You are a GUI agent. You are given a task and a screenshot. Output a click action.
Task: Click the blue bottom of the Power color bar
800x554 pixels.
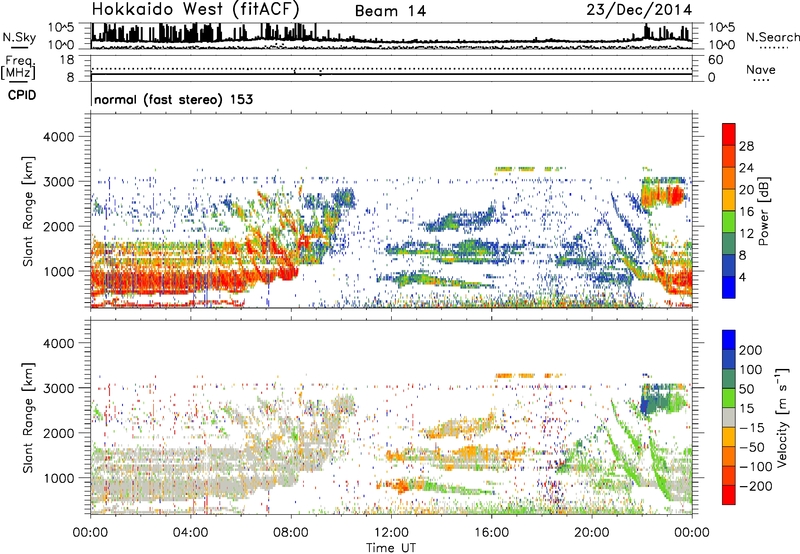729,288
